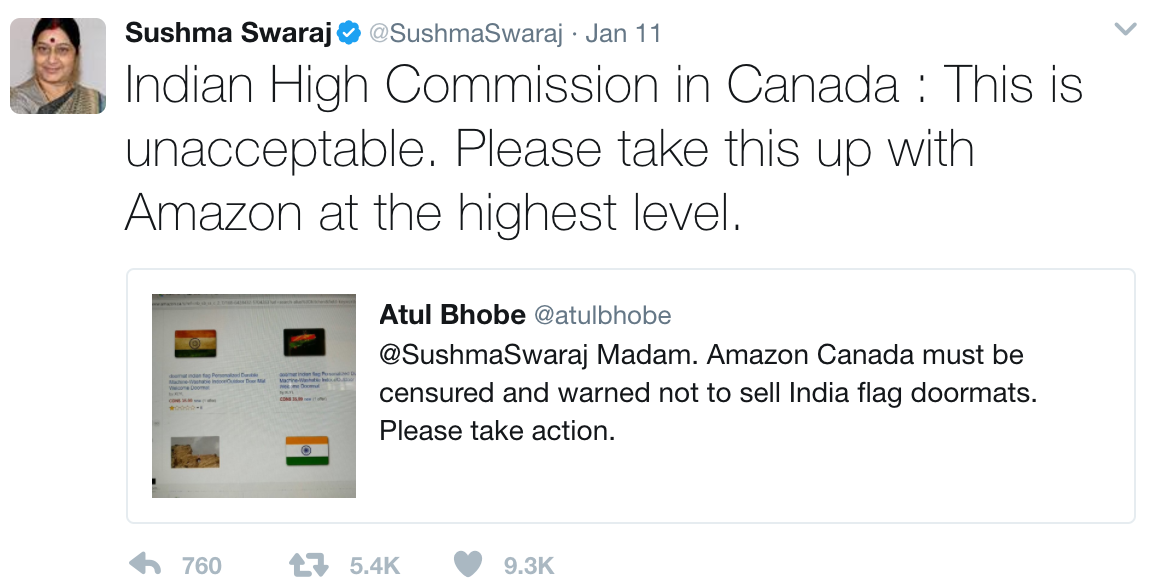Click the 'Indian High Commission in Canada' line
1154x582 pixels.
[x=510, y=85]
